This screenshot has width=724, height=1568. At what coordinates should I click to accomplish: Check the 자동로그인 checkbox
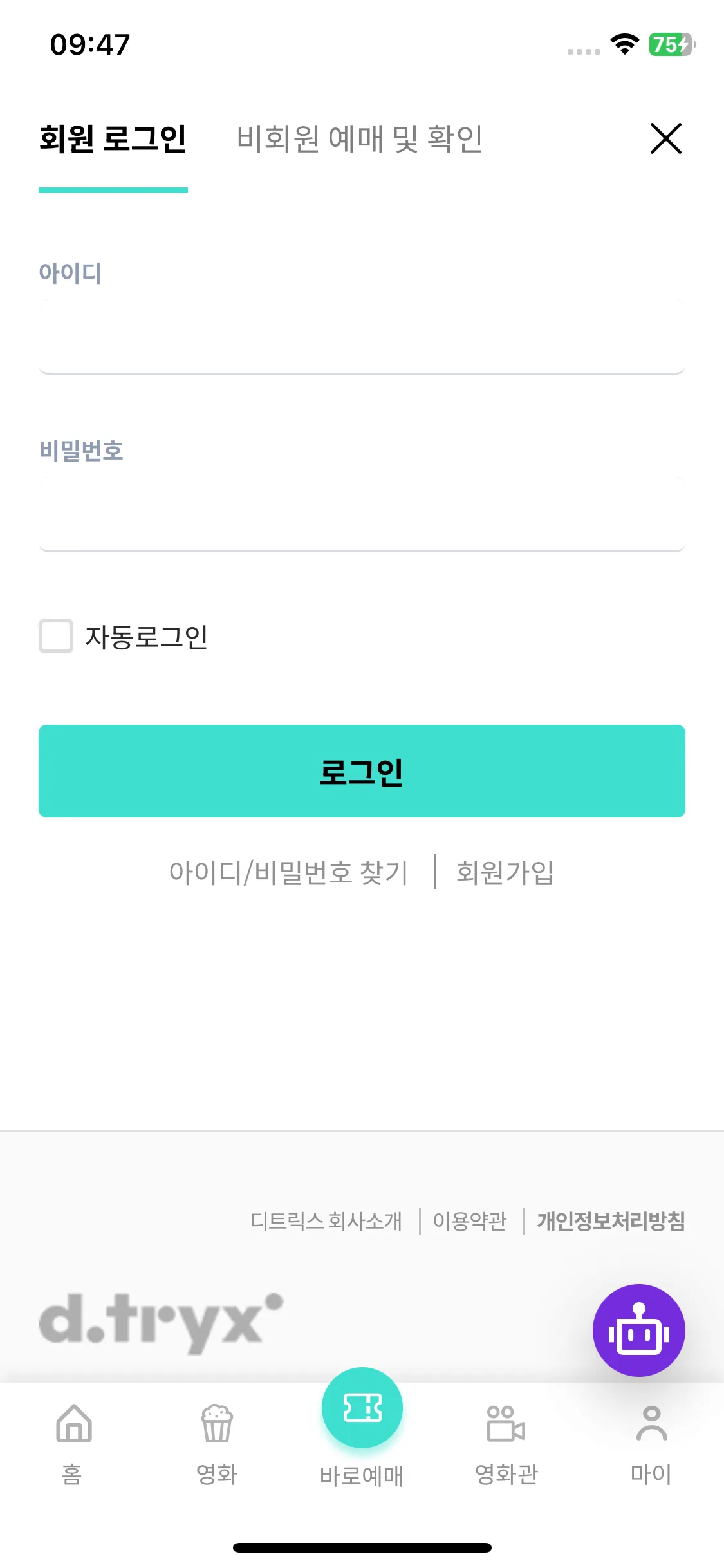point(56,636)
